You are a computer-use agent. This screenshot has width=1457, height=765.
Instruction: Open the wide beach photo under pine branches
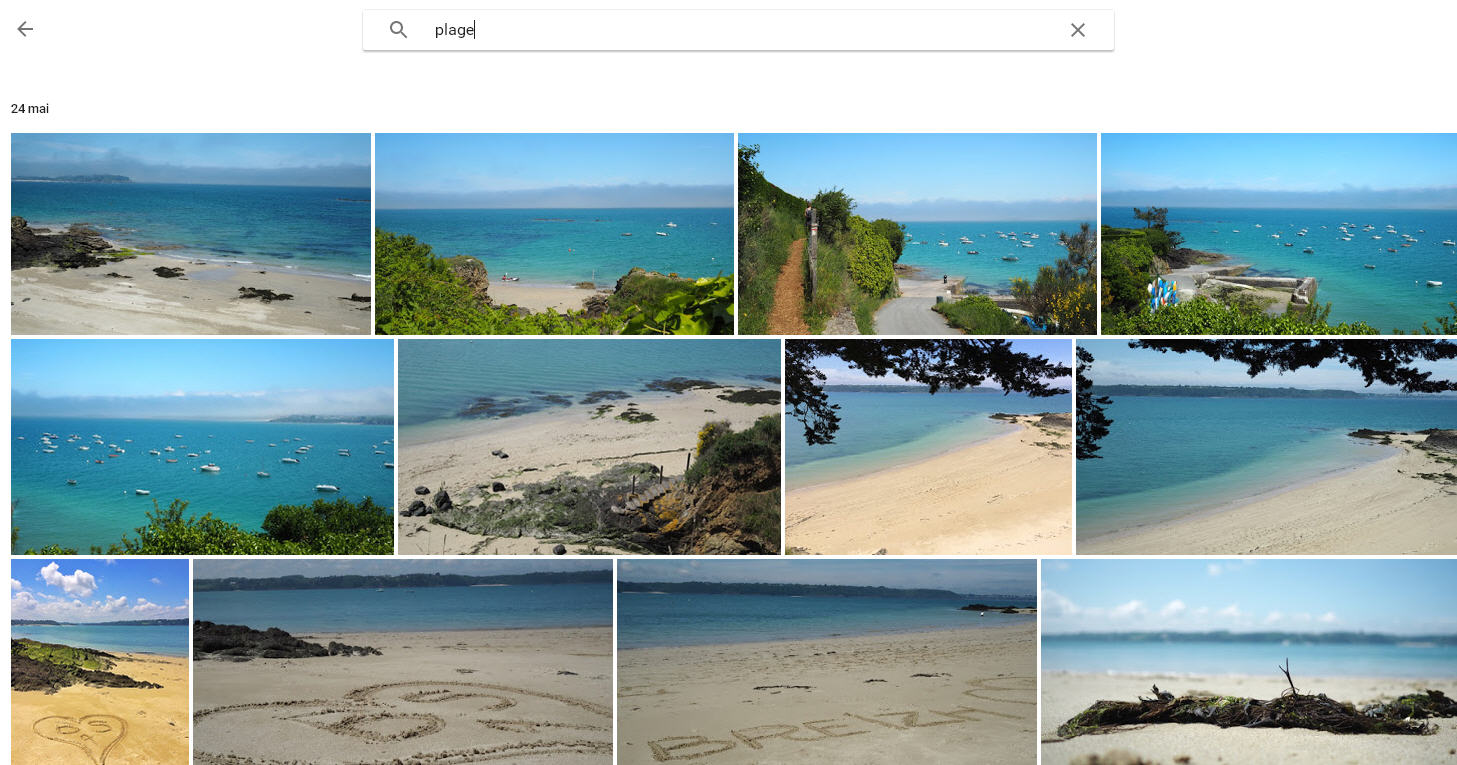1266,447
